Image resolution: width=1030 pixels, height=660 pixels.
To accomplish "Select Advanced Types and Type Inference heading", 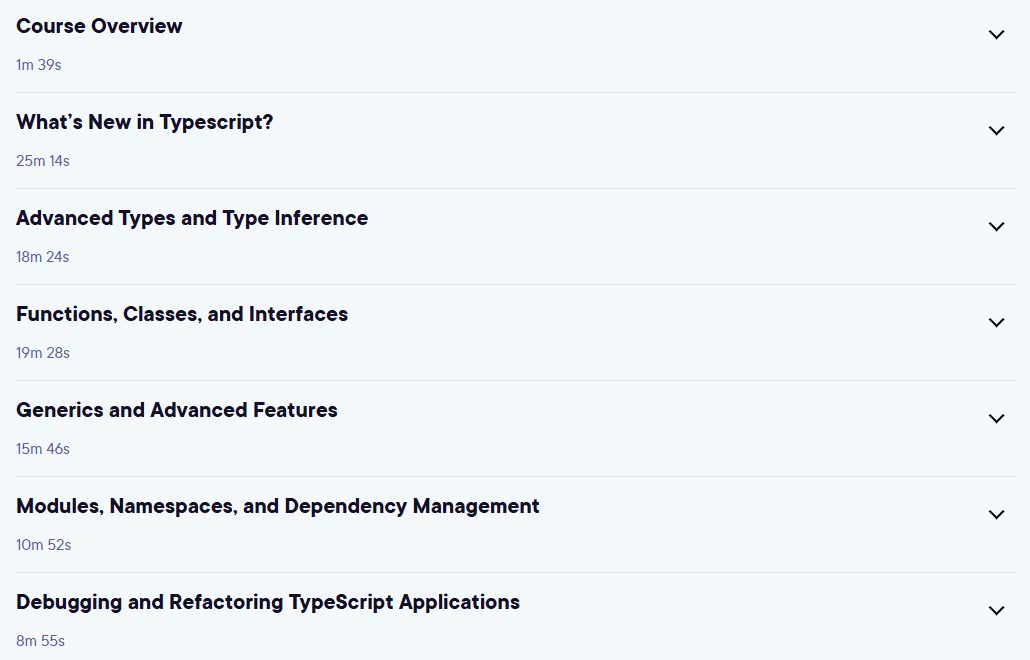I will click(x=192, y=218).
